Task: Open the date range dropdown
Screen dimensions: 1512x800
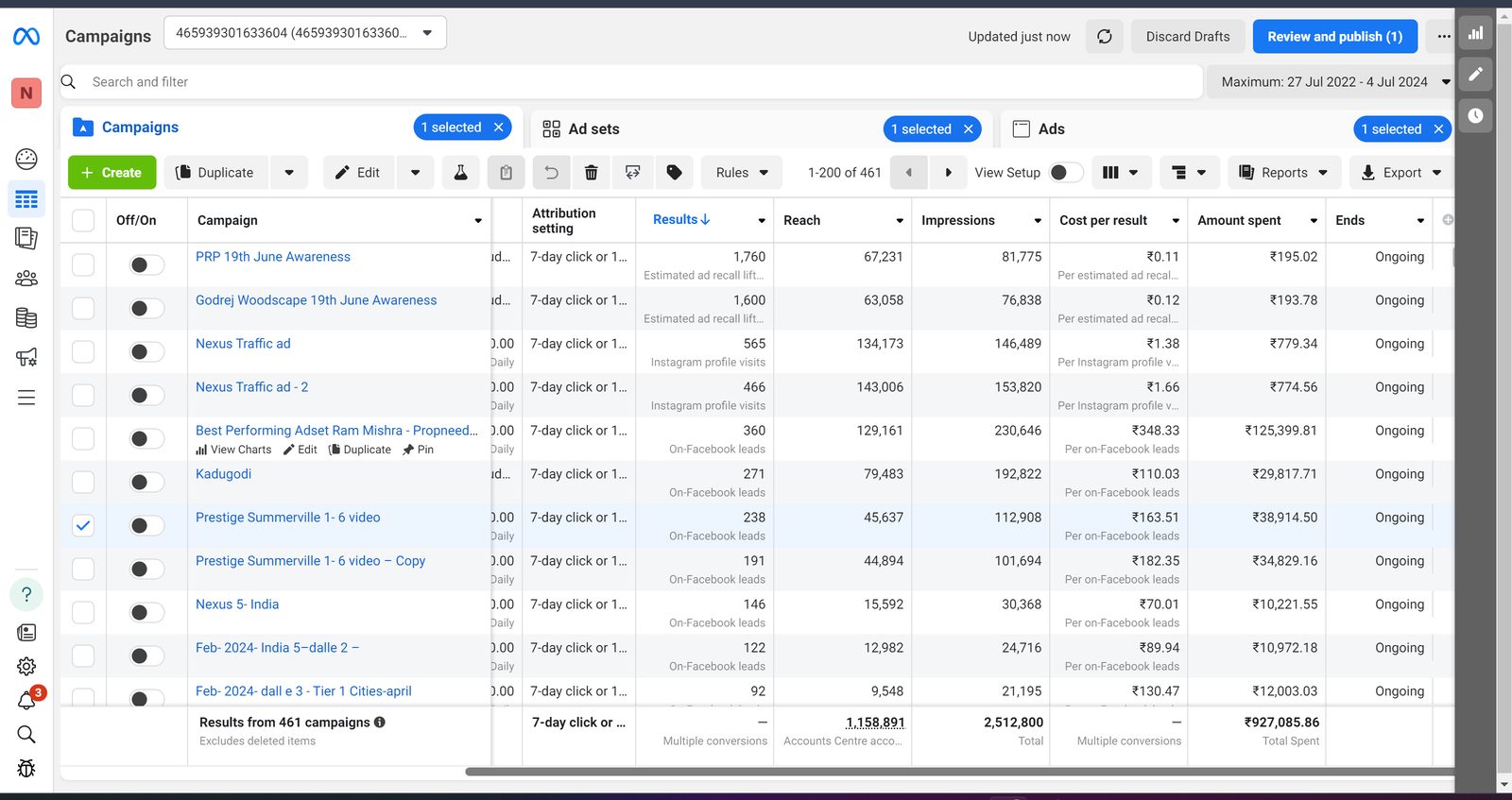Action: pos(1332,82)
